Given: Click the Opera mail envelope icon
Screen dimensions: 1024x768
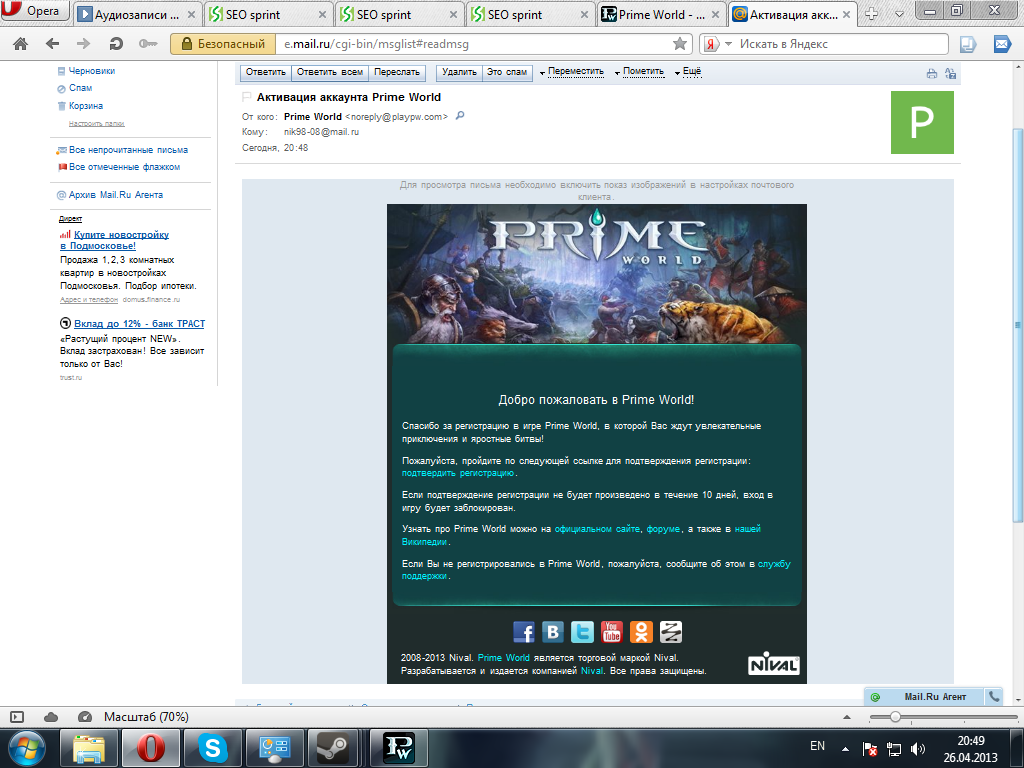Looking at the screenshot, I should pos(1002,44).
